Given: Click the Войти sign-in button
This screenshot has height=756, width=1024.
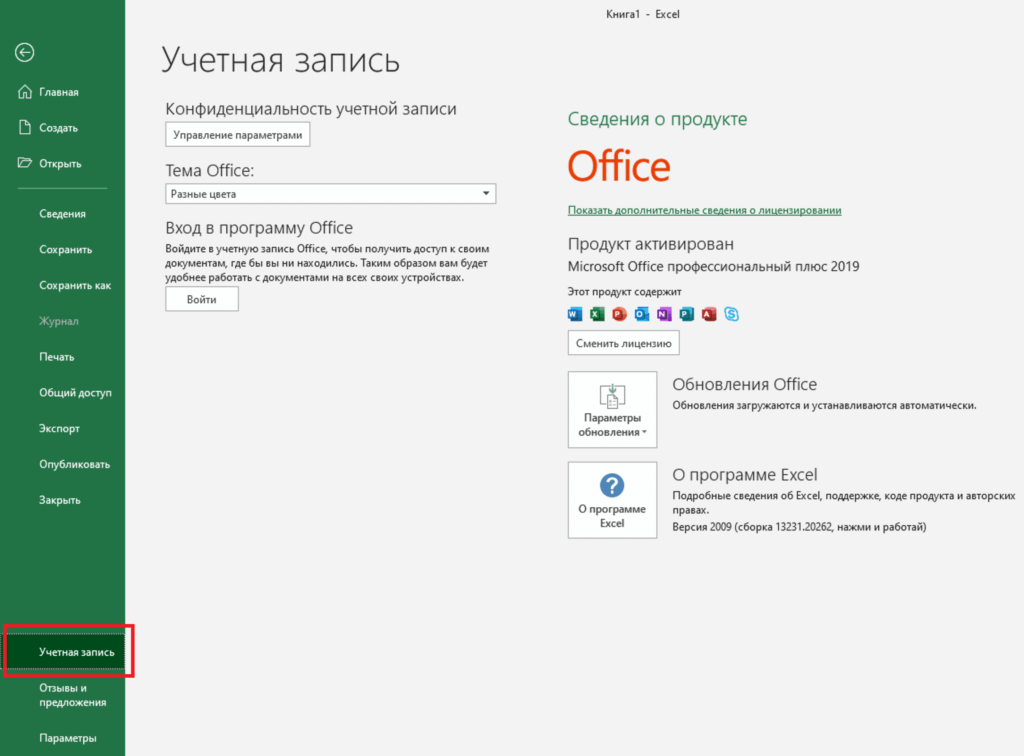Looking at the screenshot, I should pyautogui.click(x=202, y=300).
